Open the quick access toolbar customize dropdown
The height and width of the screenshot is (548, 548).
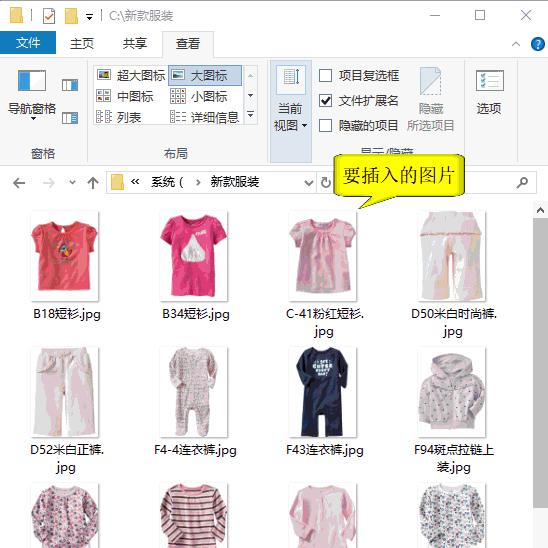point(89,17)
